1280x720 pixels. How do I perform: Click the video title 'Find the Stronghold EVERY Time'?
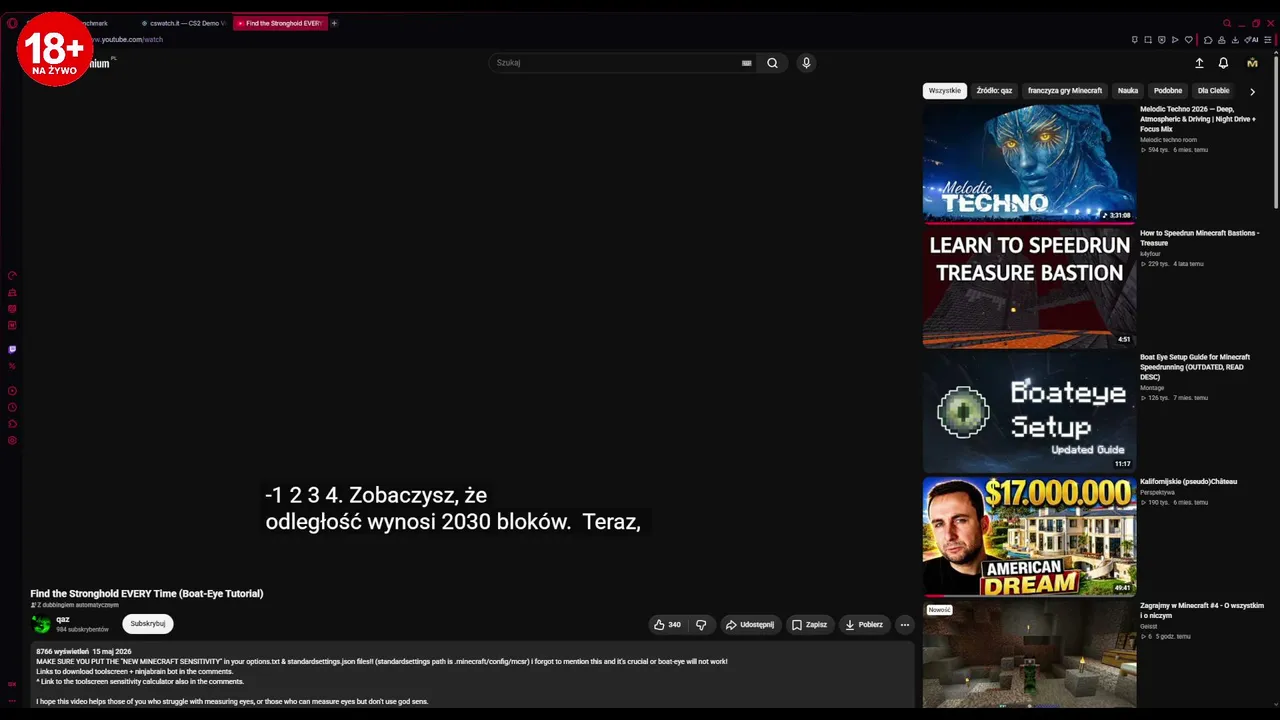tap(147, 594)
